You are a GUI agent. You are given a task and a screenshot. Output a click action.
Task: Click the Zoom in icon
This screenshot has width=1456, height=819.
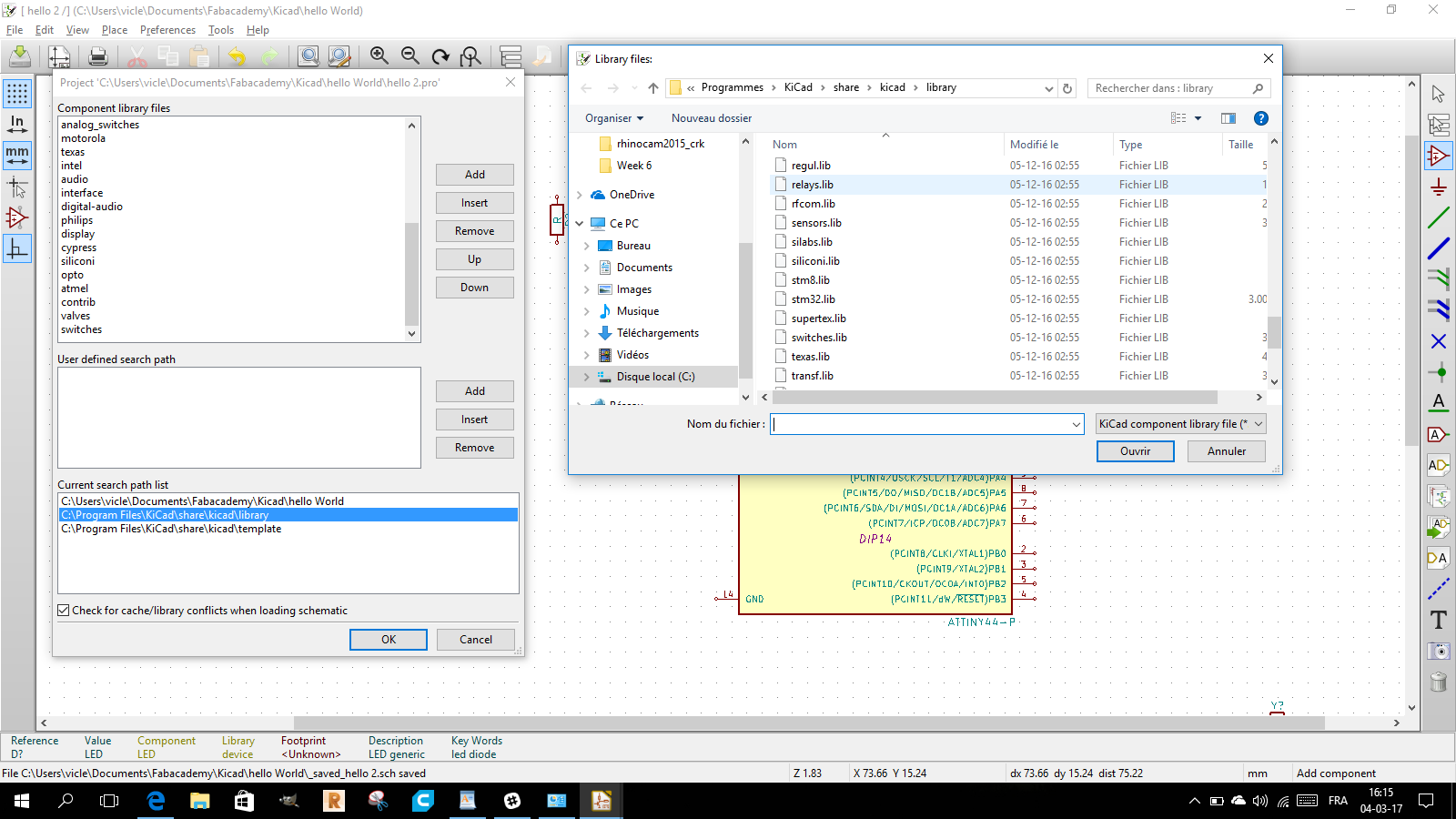[x=379, y=56]
